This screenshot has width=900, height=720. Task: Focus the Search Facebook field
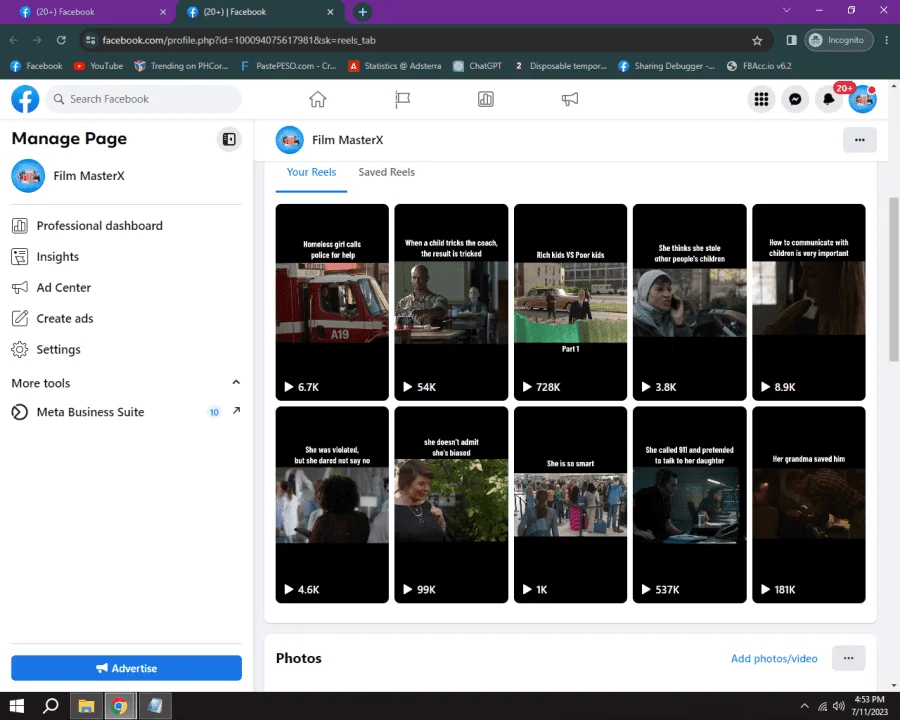[143, 99]
